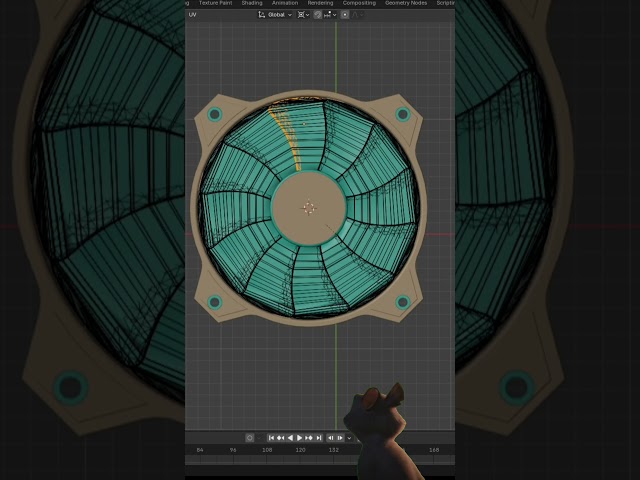Jump to previous keyframe

[280, 438]
